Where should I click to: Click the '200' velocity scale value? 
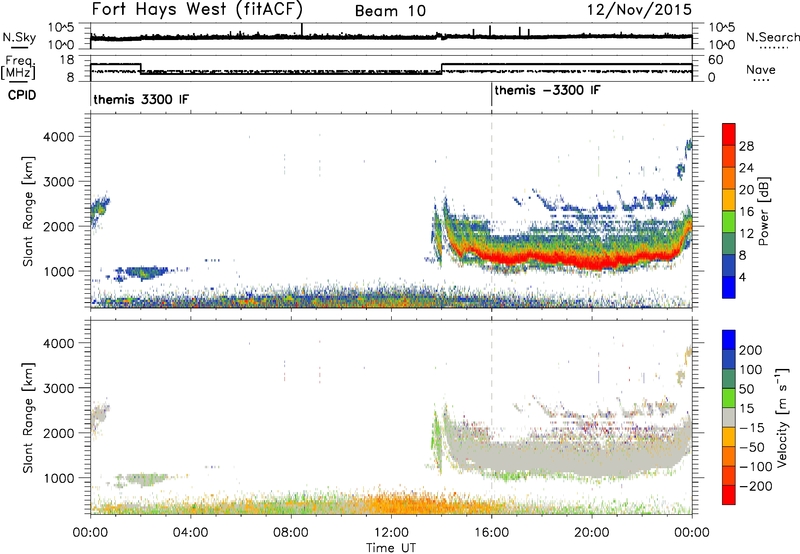751,350
